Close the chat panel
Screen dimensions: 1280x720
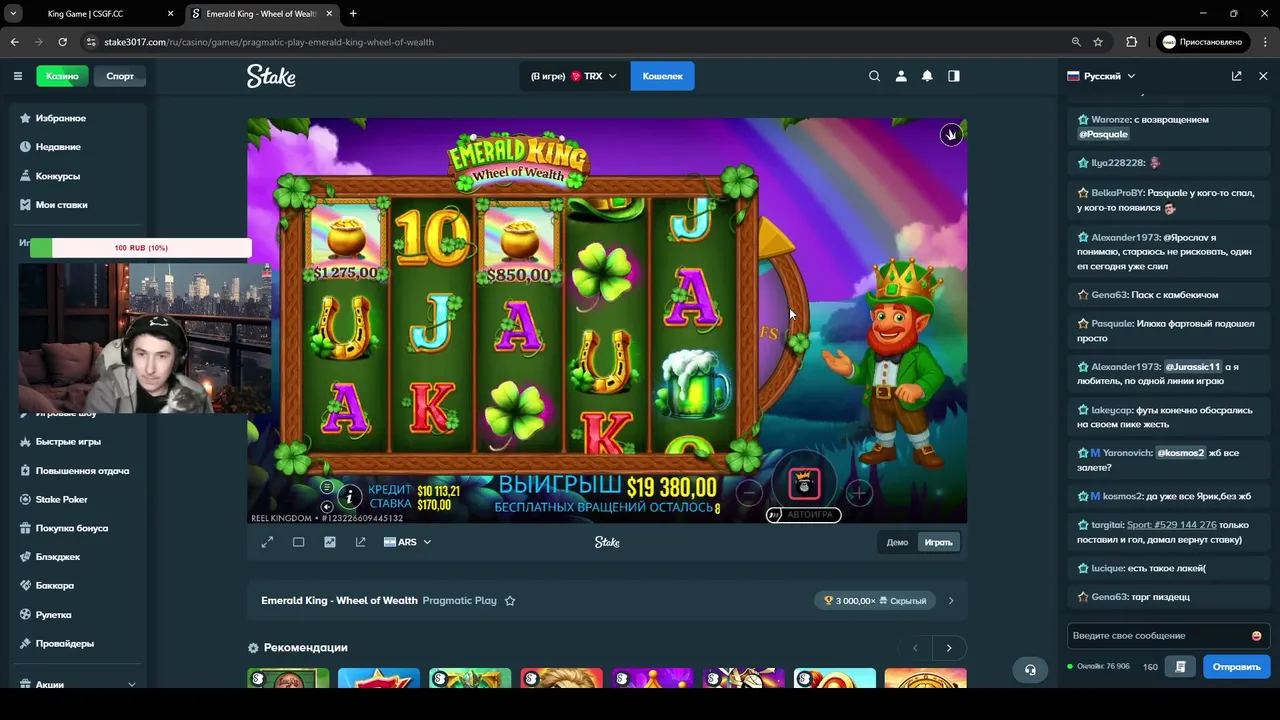point(1263,76)
